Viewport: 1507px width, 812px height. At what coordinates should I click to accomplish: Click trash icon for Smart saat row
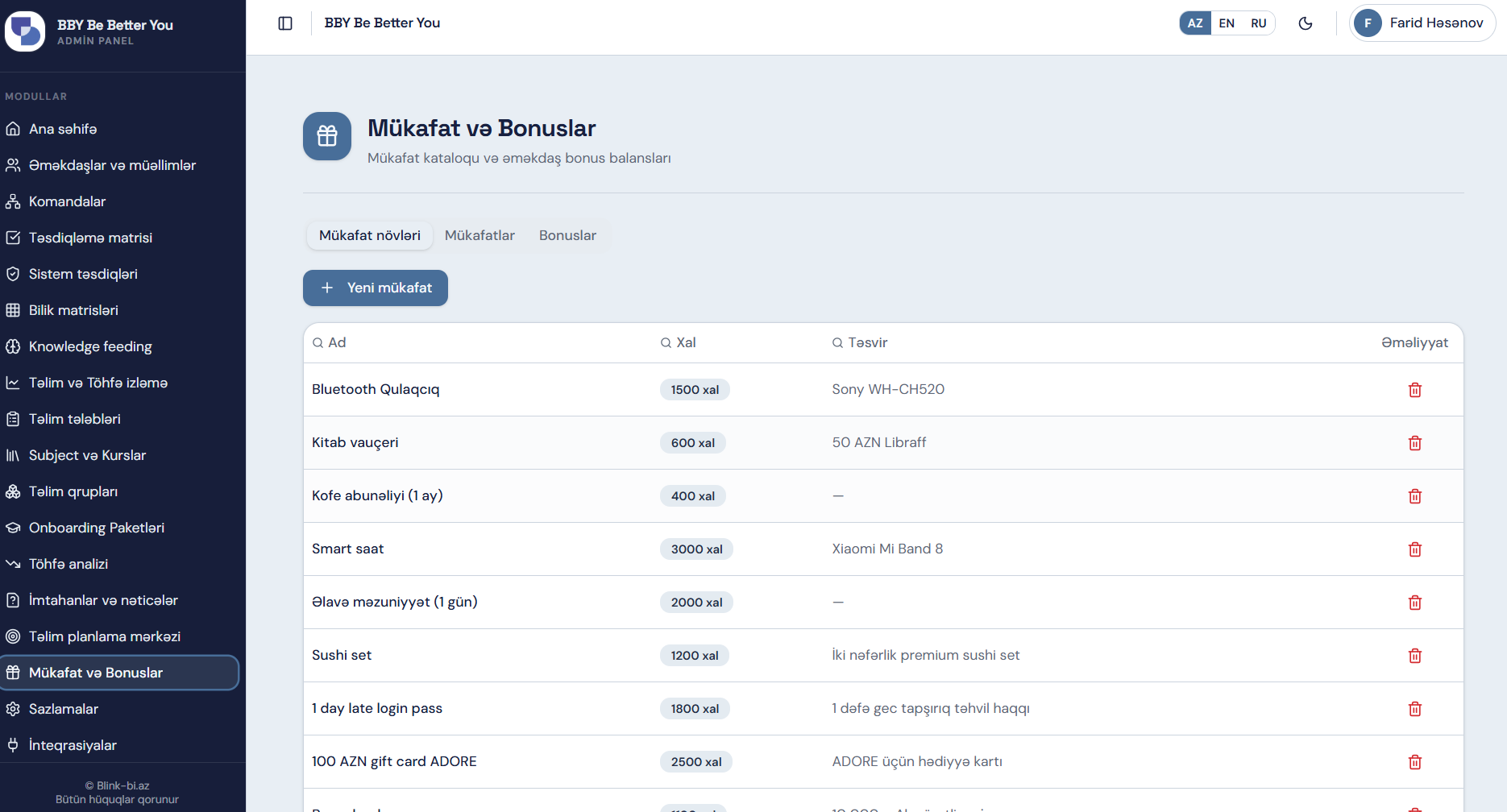coord(1414,549)
